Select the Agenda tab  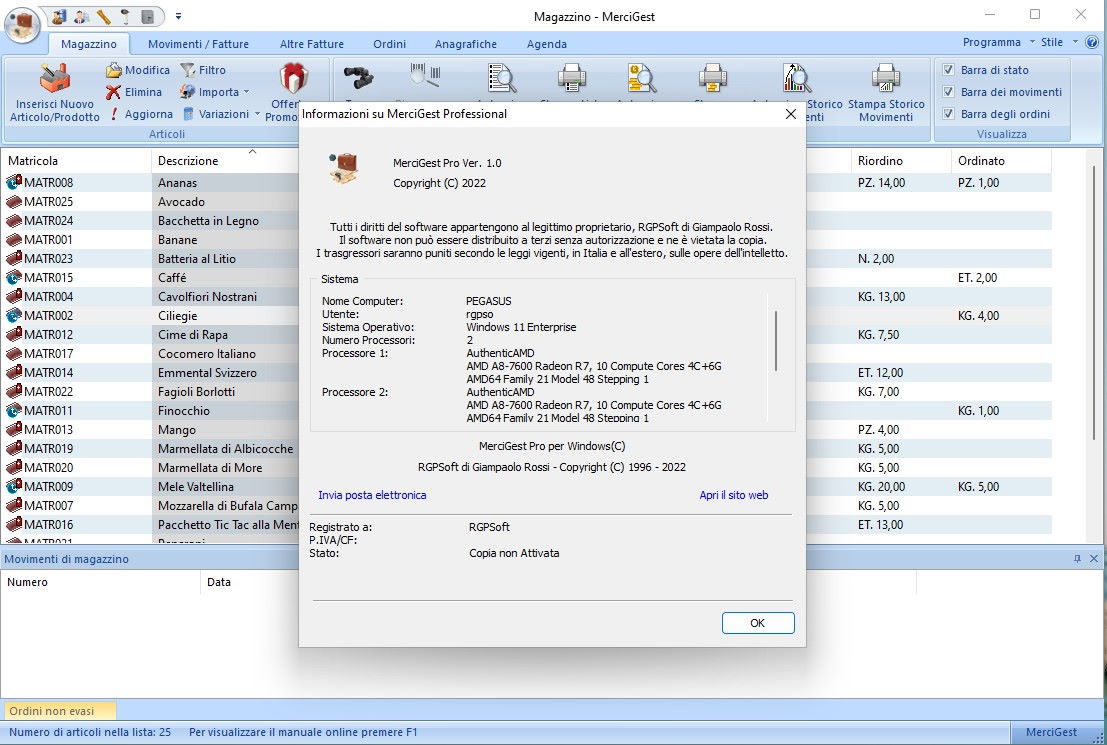coord(546,44)
